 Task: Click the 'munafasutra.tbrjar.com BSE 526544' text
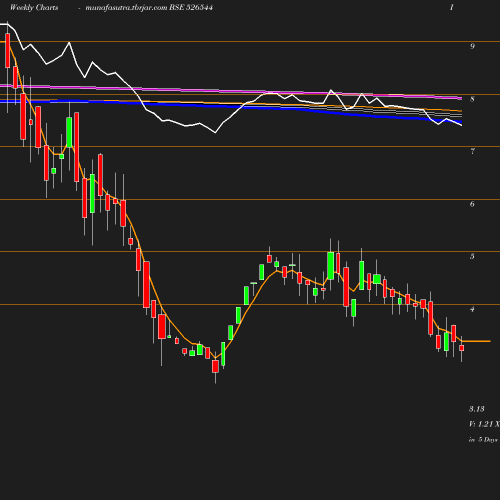[149, 8]
